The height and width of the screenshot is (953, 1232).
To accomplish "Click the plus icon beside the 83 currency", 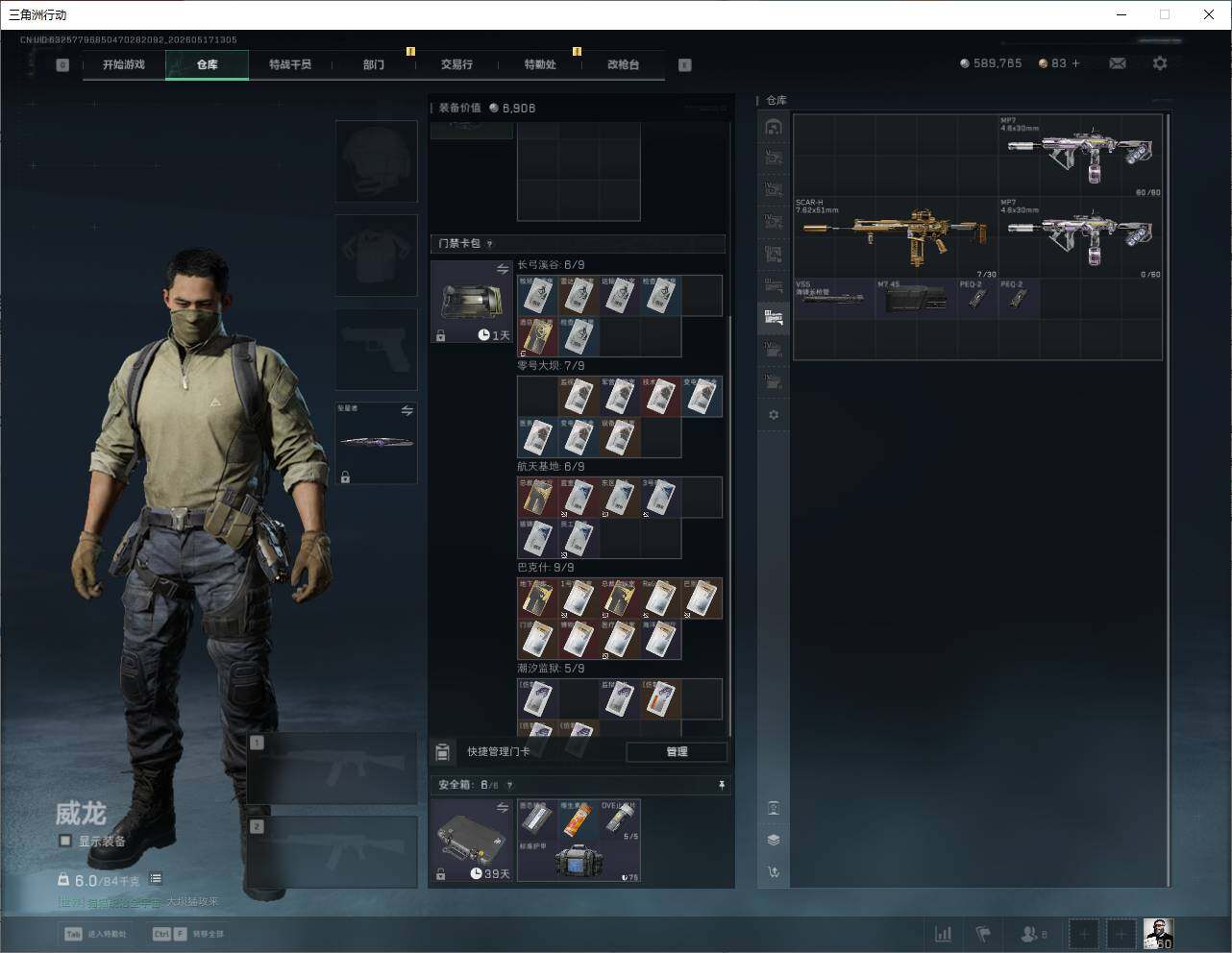I will [x=1075, y=63].
